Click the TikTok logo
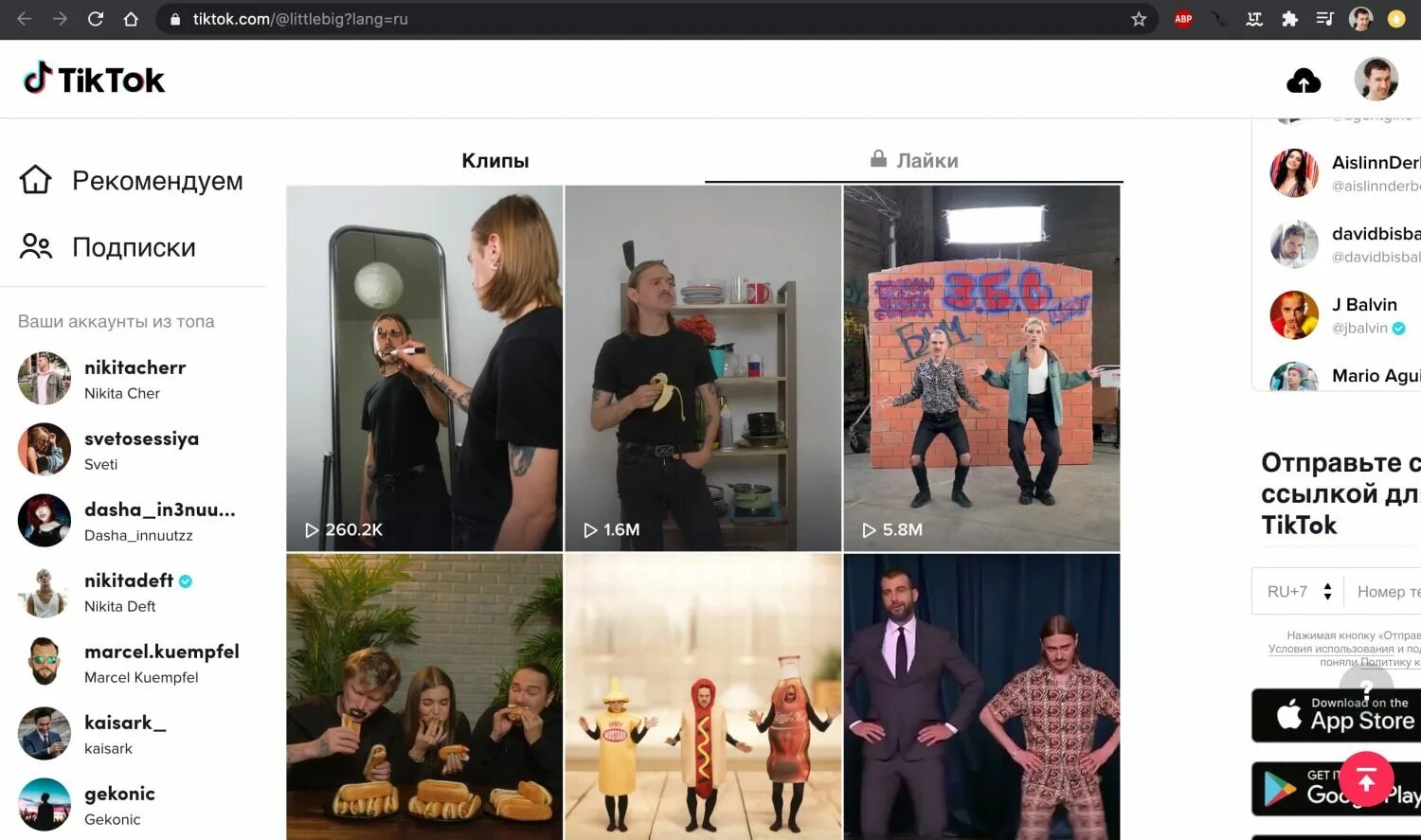The image size is (1421, 840). pos(94,80)
